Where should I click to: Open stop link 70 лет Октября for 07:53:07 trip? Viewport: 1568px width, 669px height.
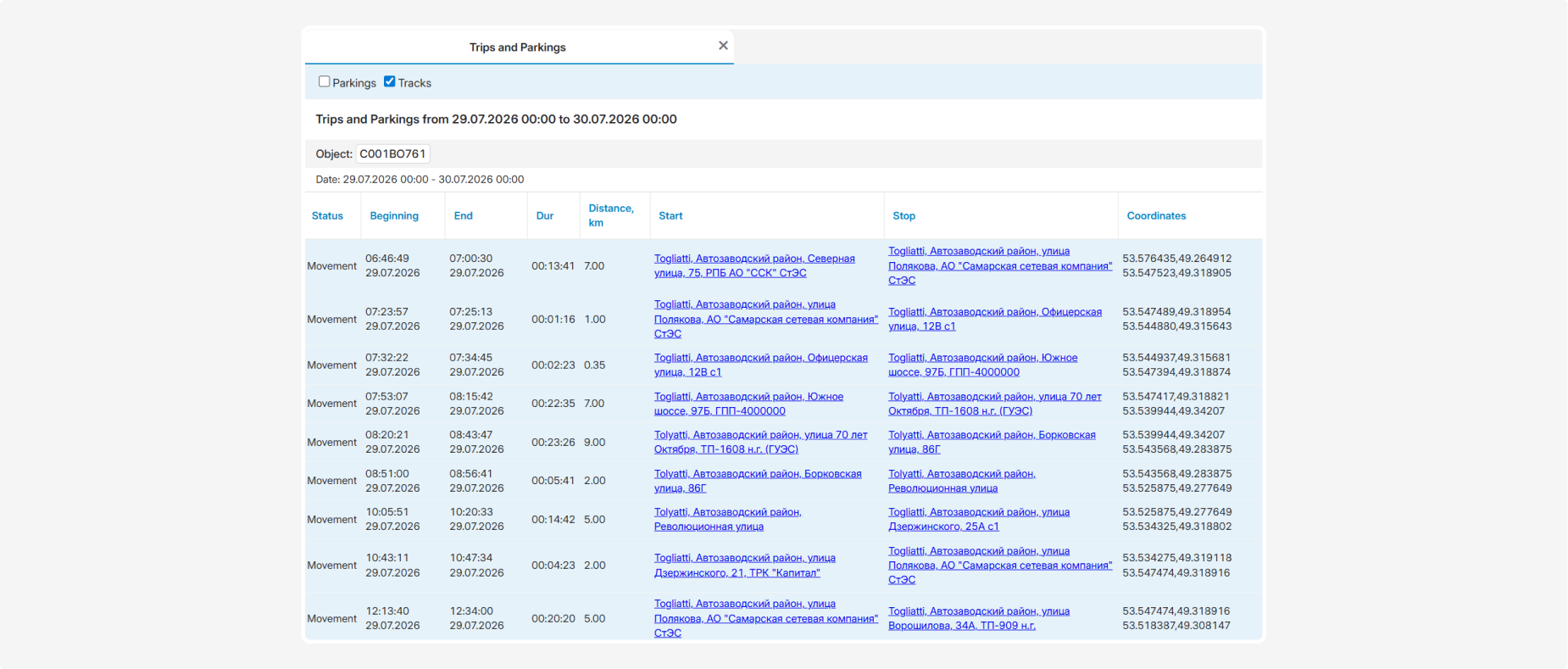point(995,404)
